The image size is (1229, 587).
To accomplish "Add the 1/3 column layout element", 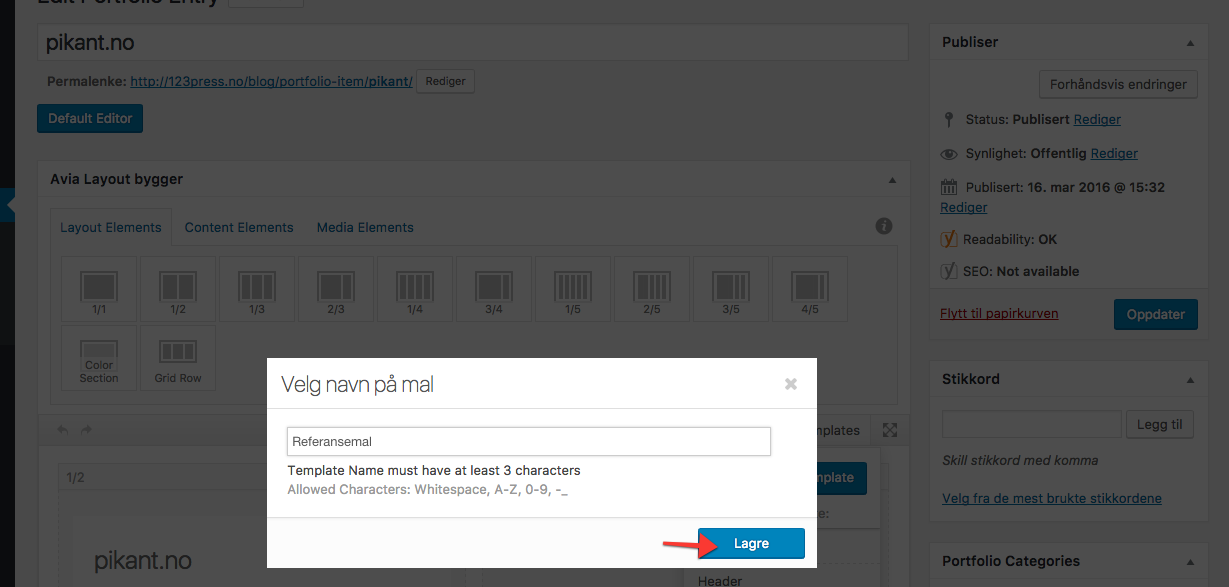I will pyautogui.click(x=257, y=289).
